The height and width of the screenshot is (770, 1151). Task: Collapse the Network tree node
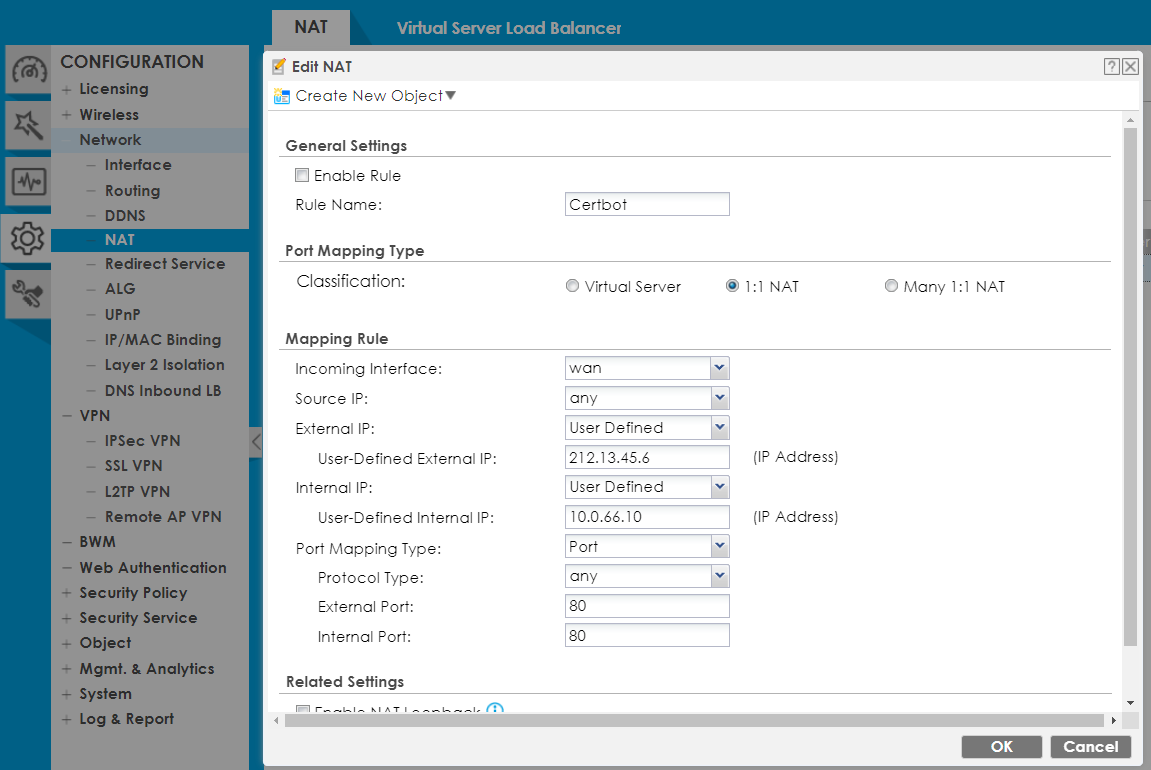coord(67,140)
